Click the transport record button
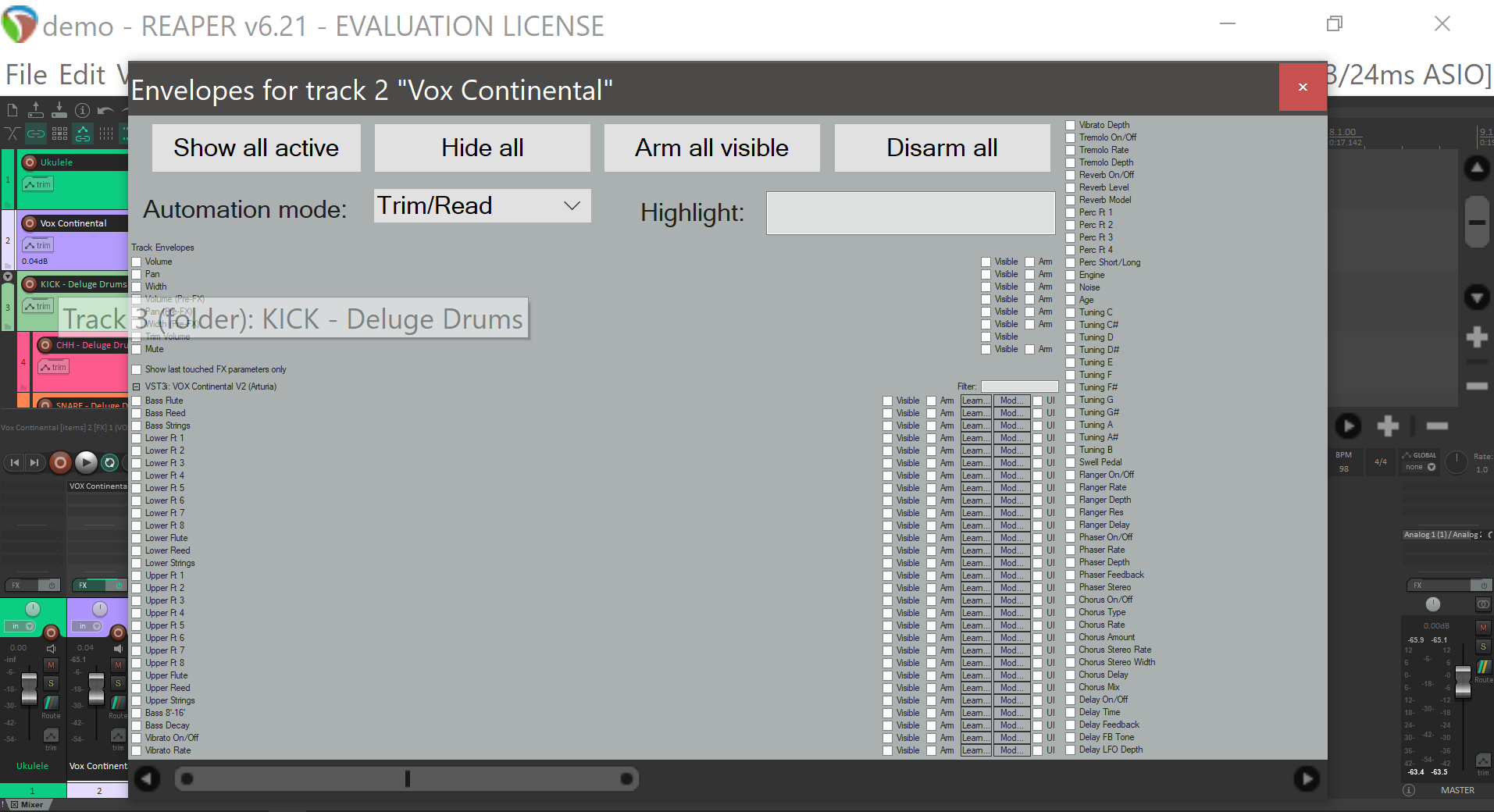The height and width of the screenshot is (812, 1494). click(x=60, y=463)
